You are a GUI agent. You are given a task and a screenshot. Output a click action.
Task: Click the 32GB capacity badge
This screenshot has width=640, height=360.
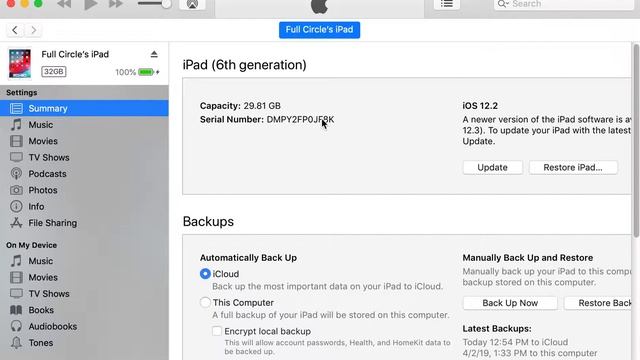[x=53, y=72]
